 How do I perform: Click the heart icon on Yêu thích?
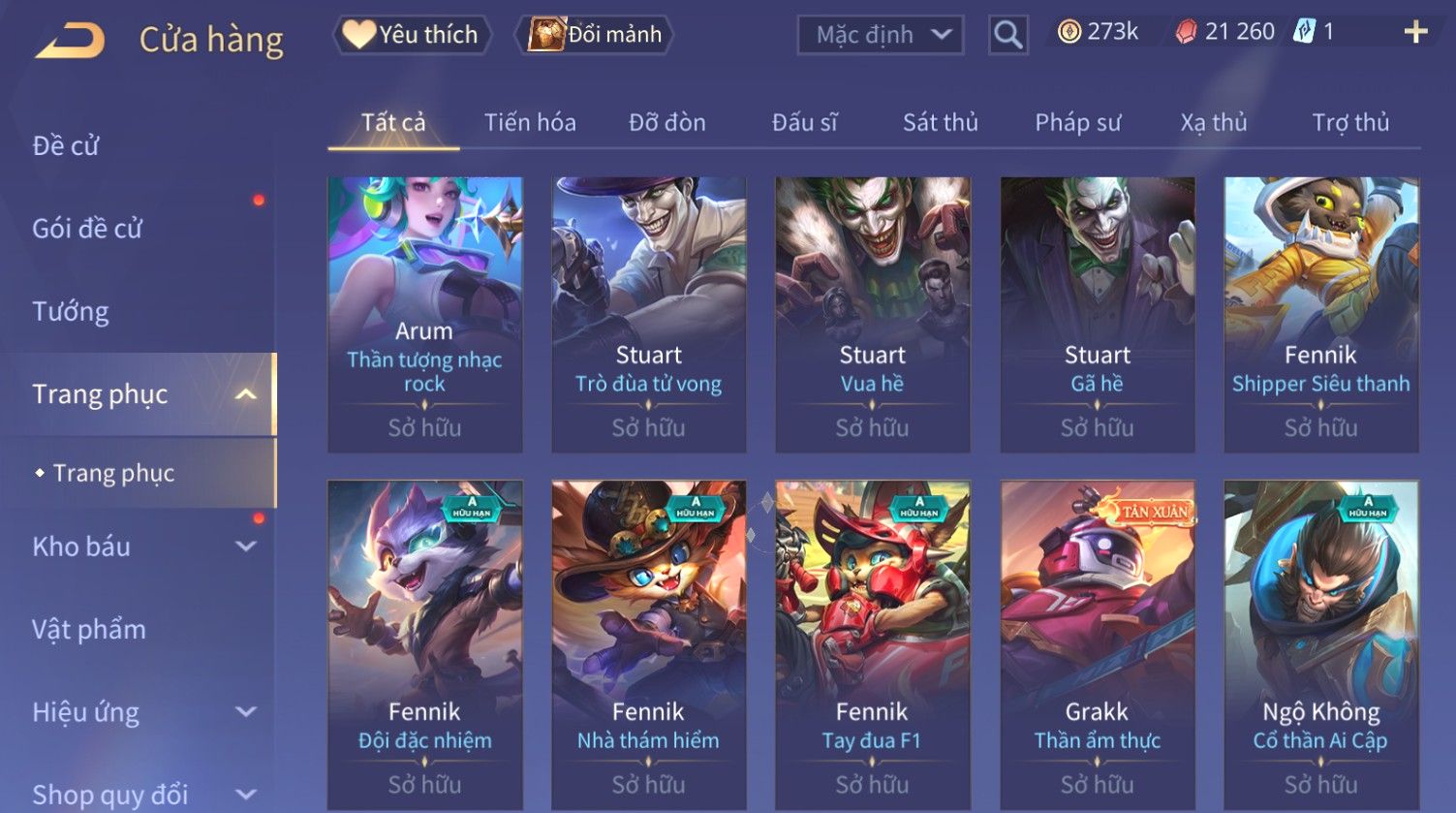(x=357, y=35)
